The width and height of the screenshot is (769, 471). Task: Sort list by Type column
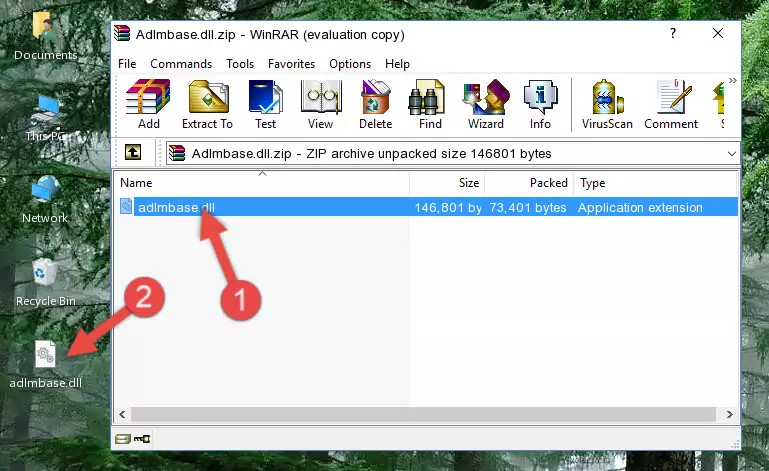655,183
